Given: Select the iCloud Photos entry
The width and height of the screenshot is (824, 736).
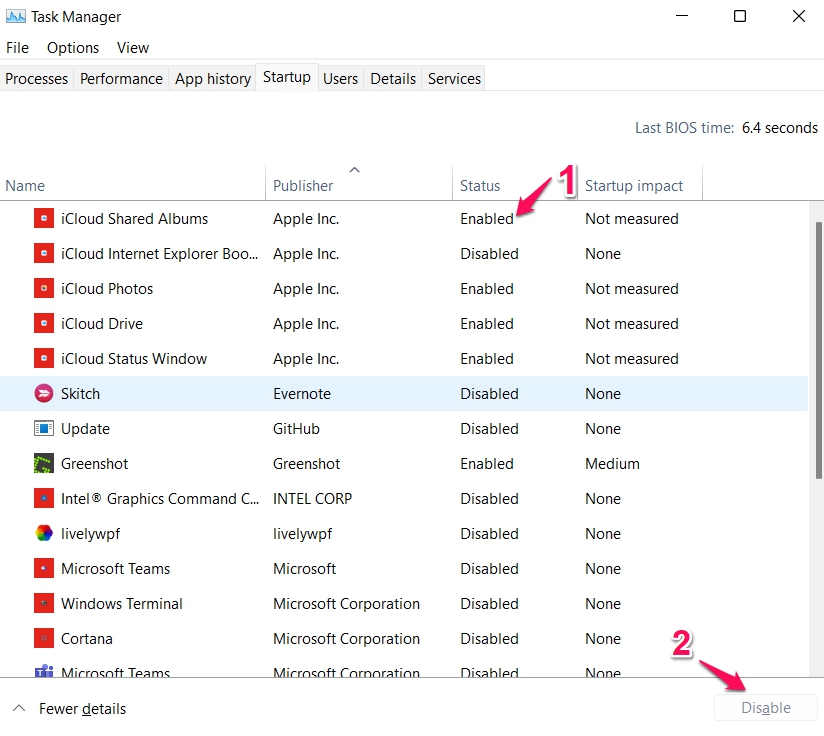Looking at the screenshot, I should click(x=107, y=289).
